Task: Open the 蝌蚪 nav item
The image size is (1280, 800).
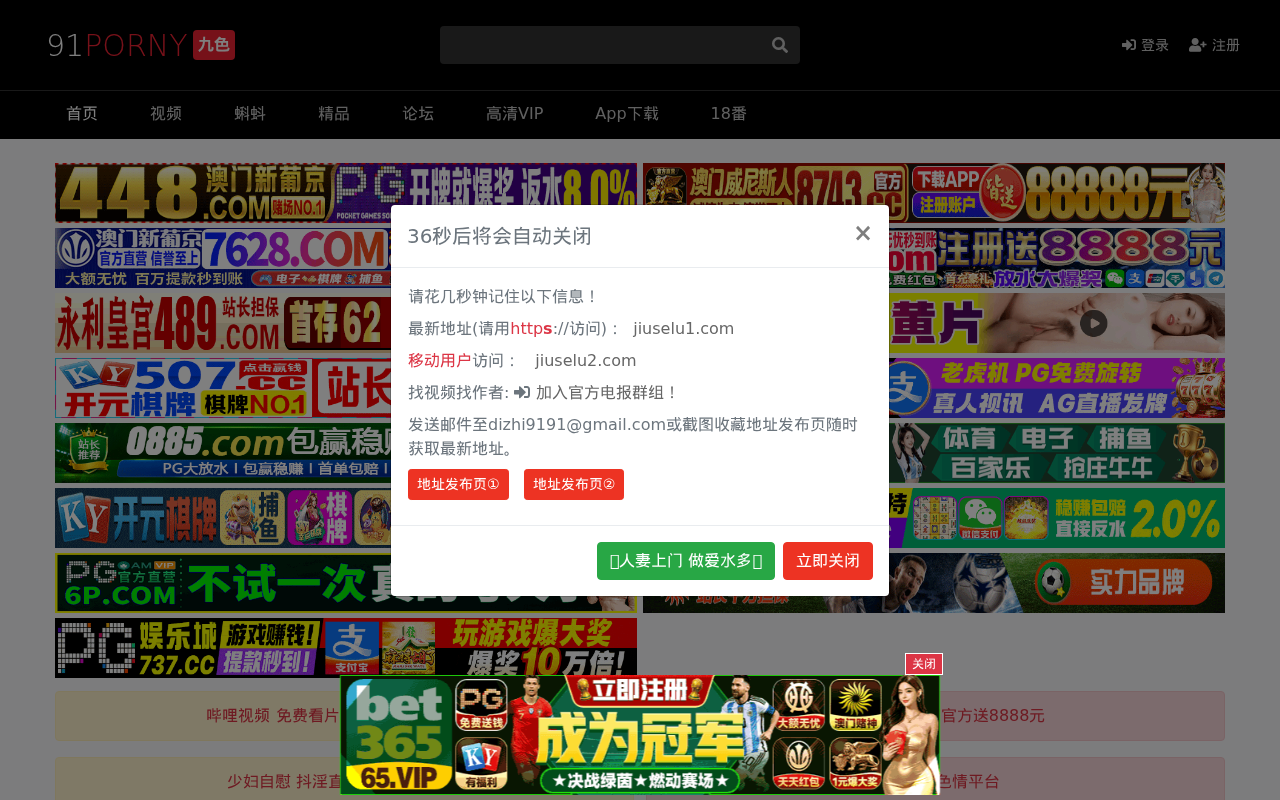Action: coord(250,114)
